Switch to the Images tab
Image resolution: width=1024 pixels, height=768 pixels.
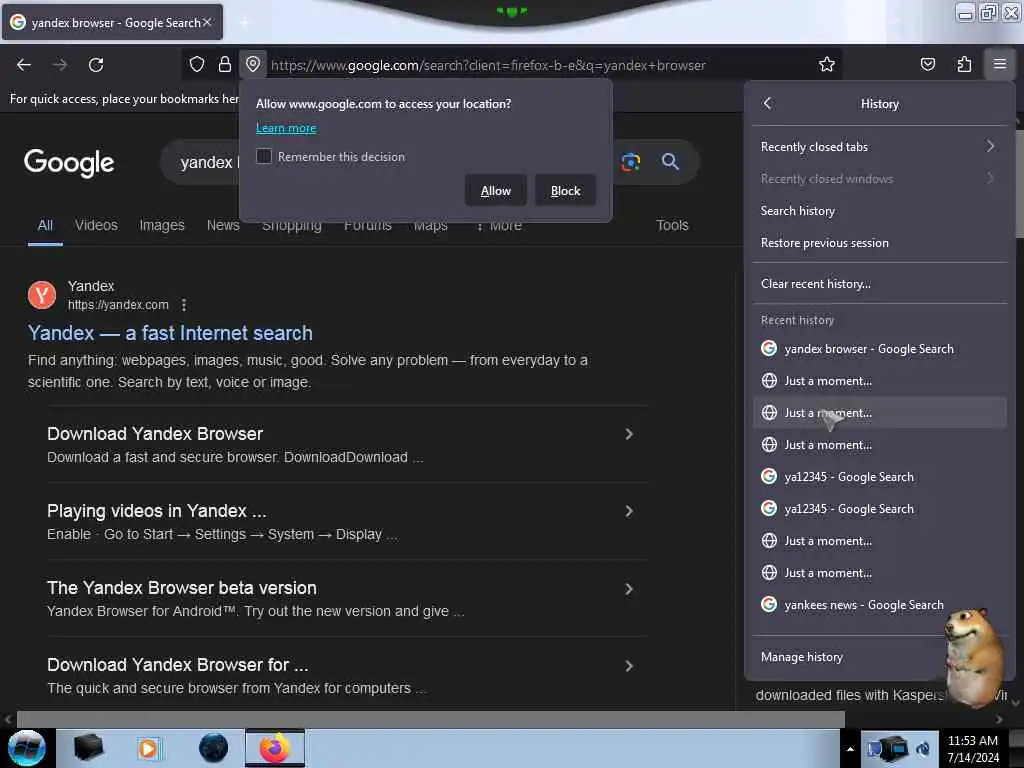[162, 225]
